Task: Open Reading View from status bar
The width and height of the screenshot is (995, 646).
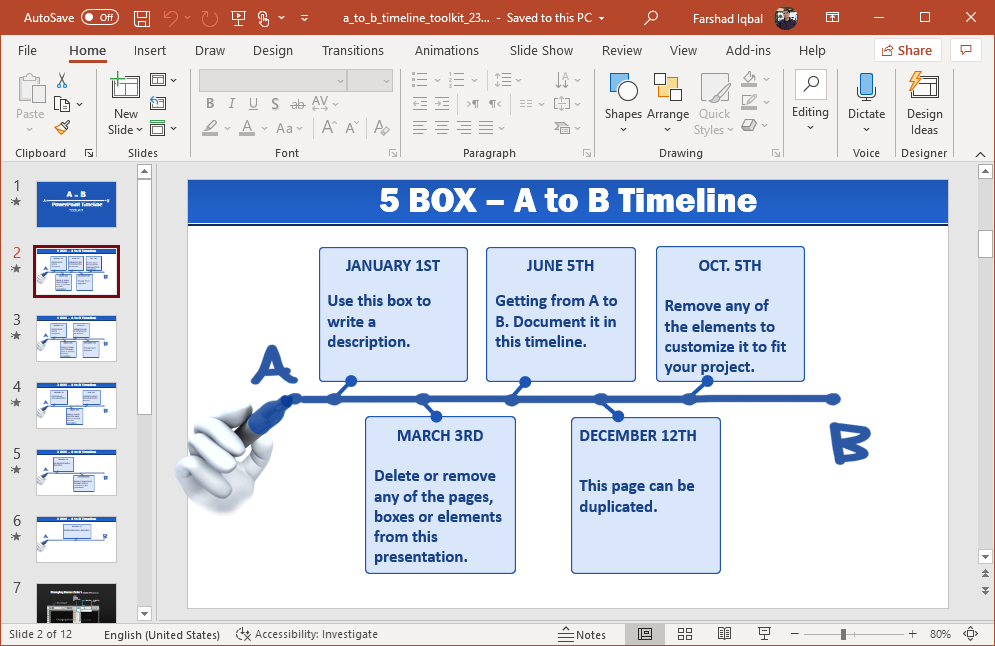Action: pyautogui.click(x=725, y=634)
